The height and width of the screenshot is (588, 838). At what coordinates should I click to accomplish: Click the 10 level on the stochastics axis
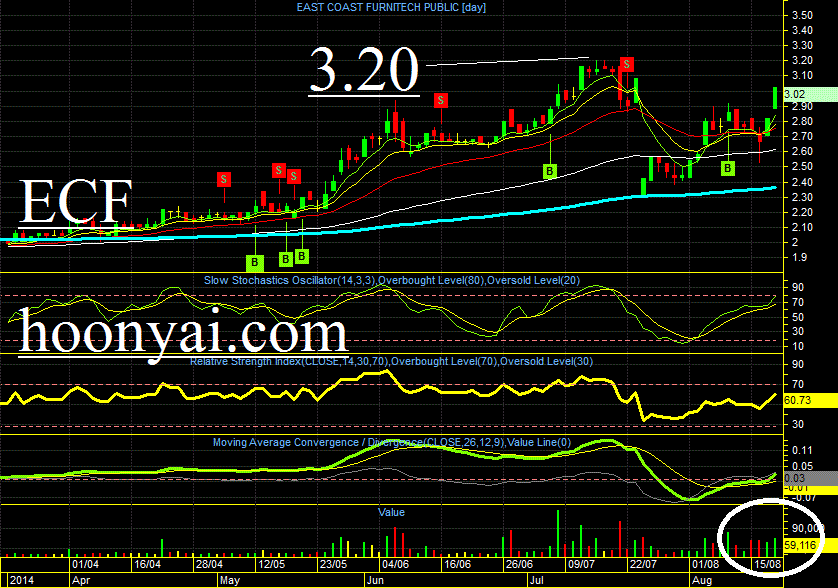tap(798, 346)
